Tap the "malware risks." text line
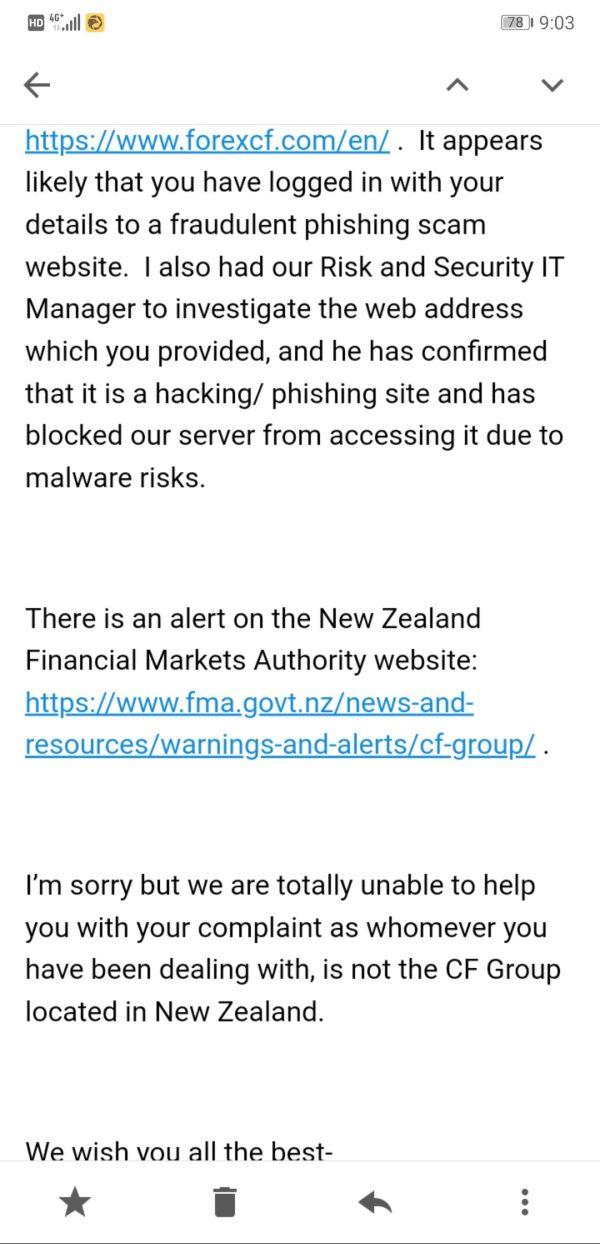This screenshot has width=600, height=1244. [115, 478]
